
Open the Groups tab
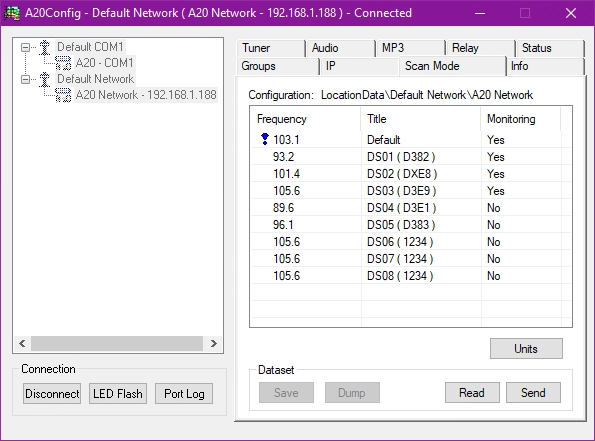(x=277, y=66)
